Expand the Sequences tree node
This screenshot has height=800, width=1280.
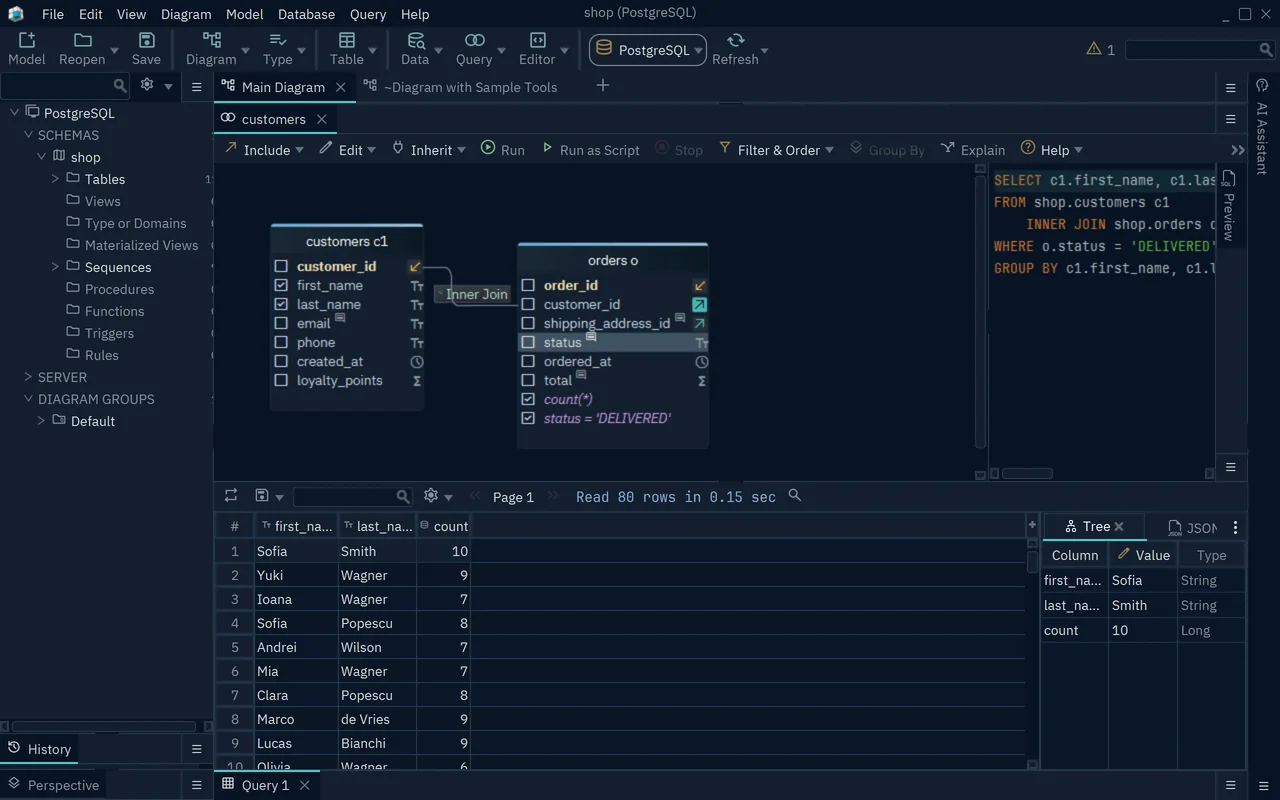[56, 267]
